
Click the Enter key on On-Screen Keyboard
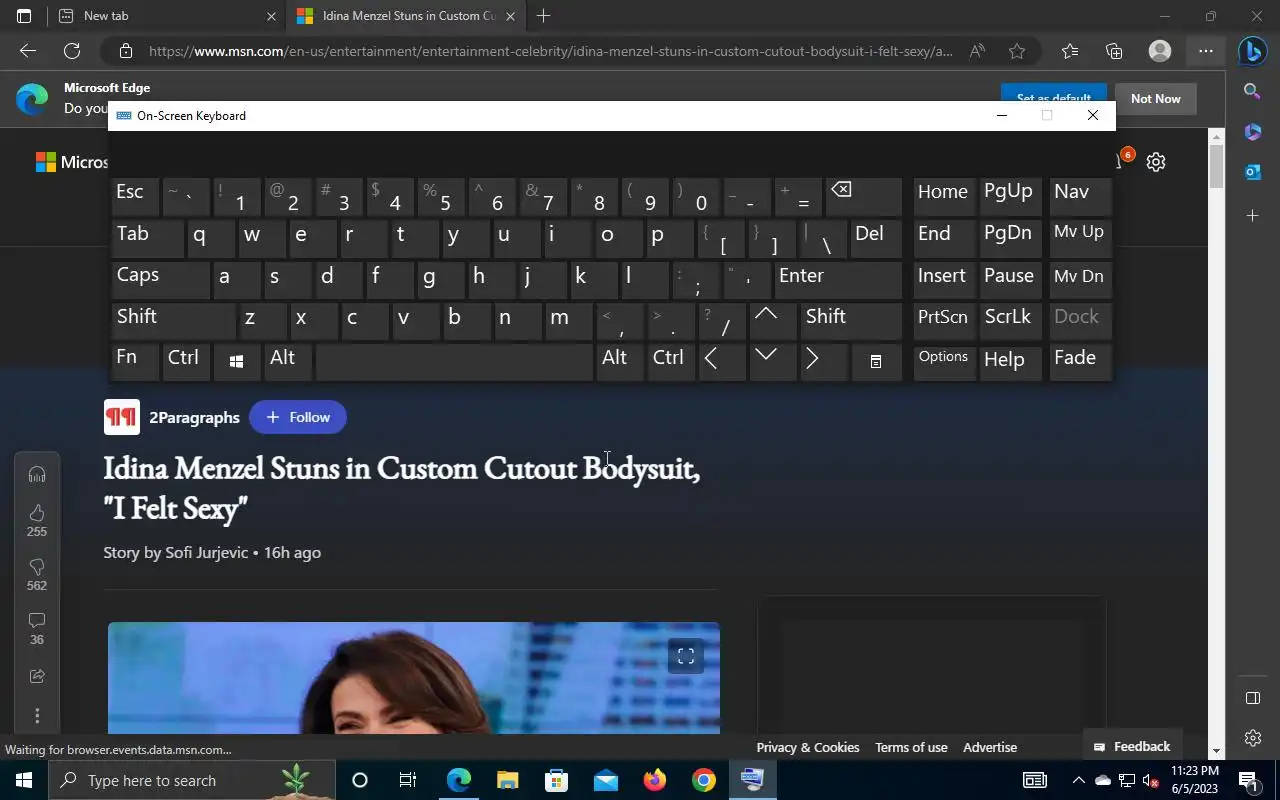[838, 278]
